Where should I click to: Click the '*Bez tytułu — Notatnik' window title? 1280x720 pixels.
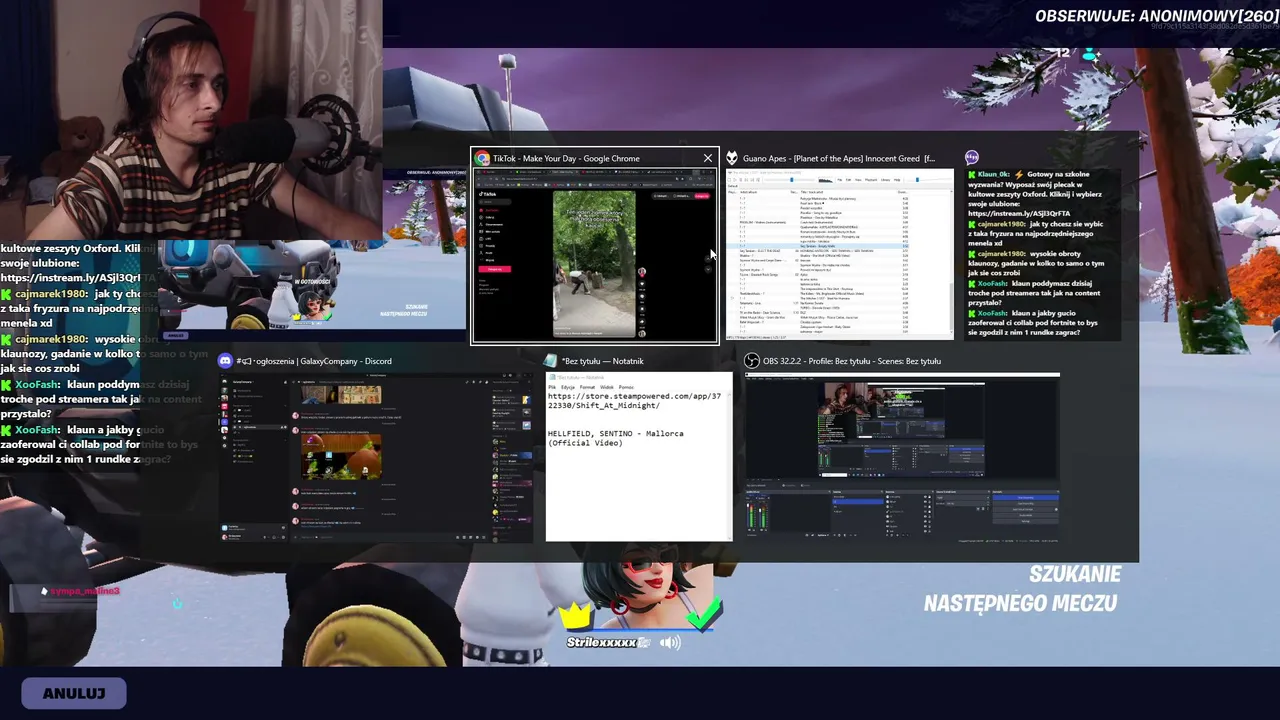[x=603, y=361]
